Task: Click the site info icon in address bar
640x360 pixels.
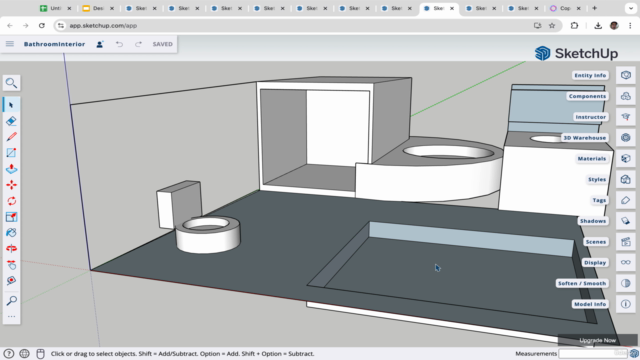Action: (x=61, y=25)
